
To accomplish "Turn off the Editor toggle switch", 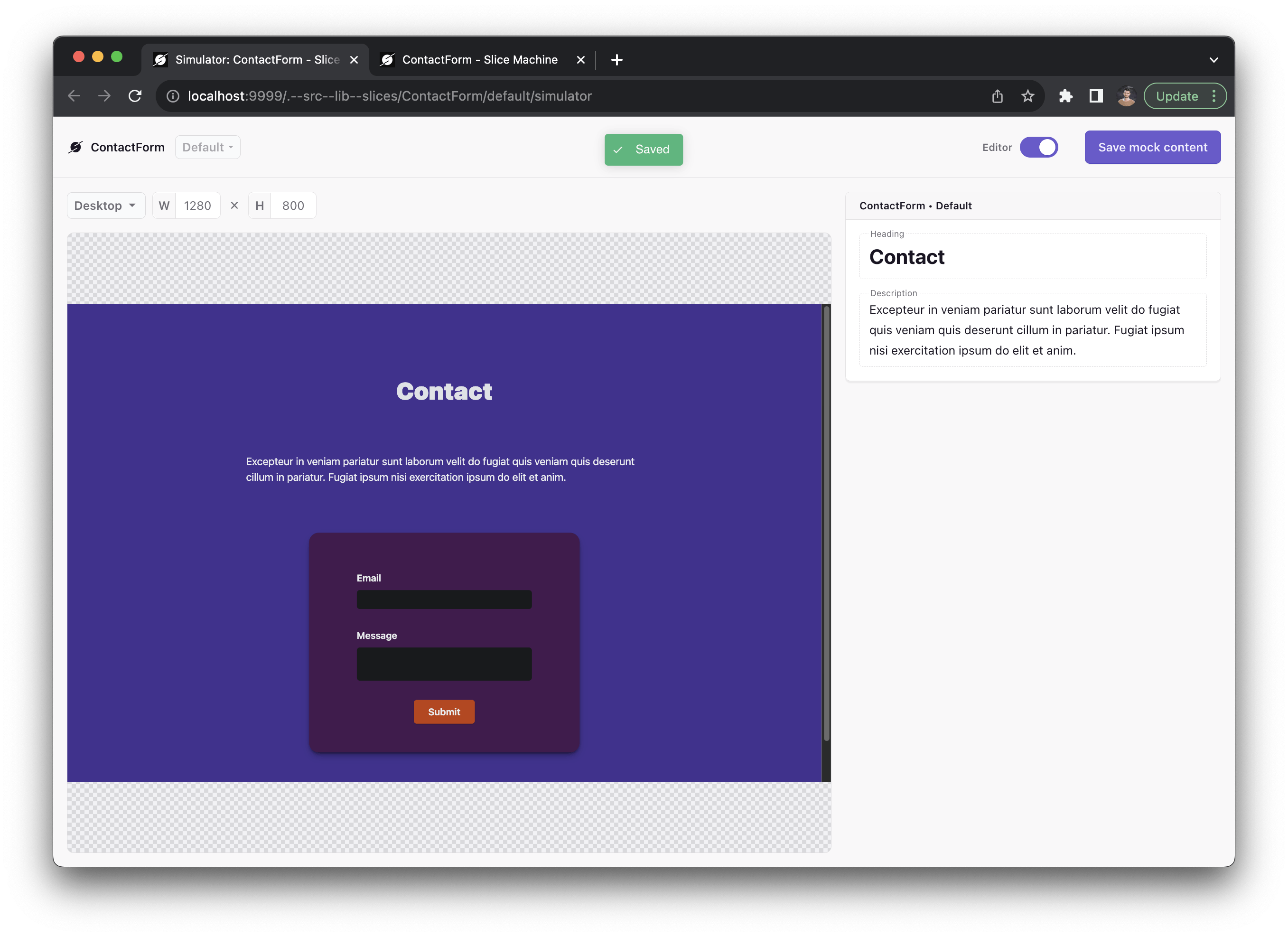I will [x=1039, y=147].
